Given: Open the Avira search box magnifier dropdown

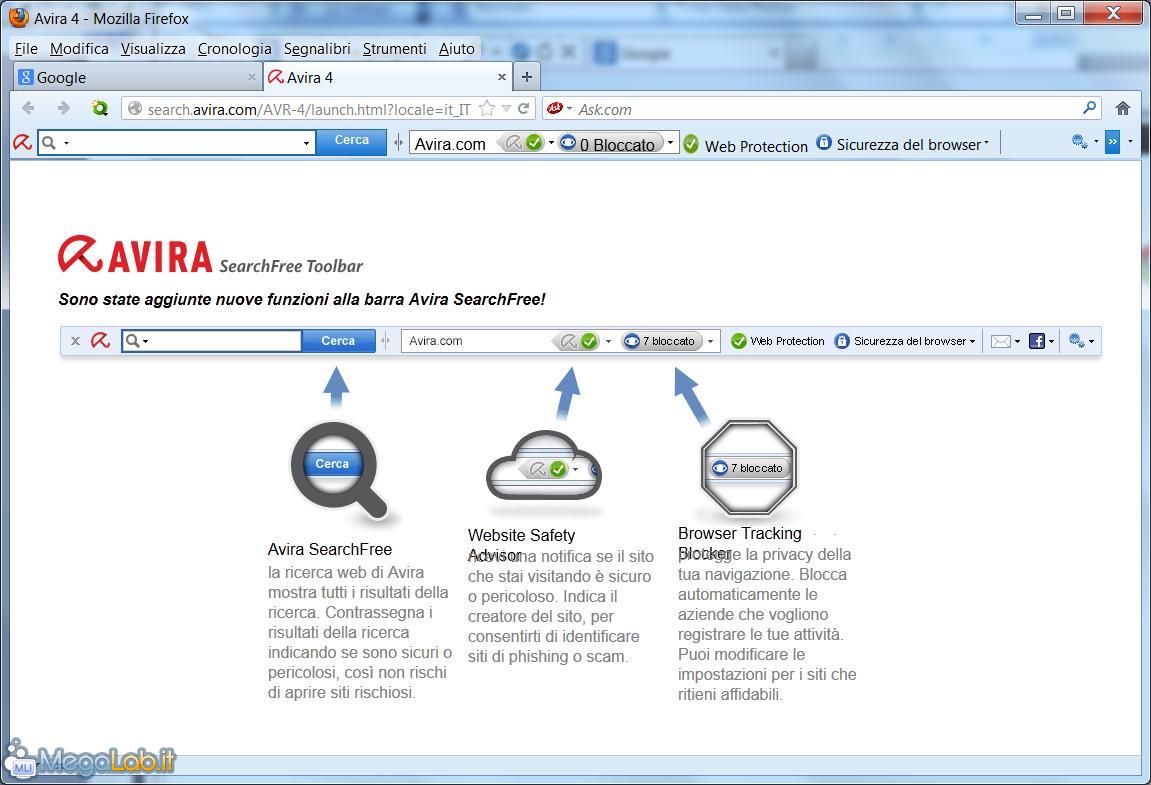Looking at the screenshot, I should [x=66, y=143].
